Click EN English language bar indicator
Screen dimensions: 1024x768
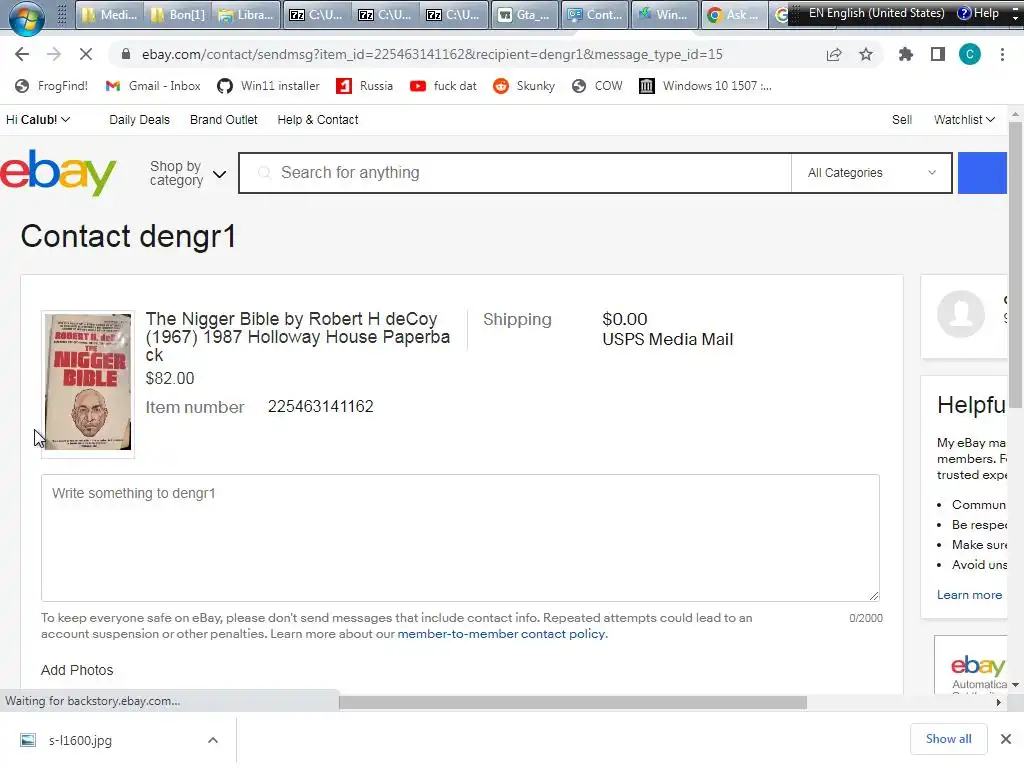[x=875, y=13]
